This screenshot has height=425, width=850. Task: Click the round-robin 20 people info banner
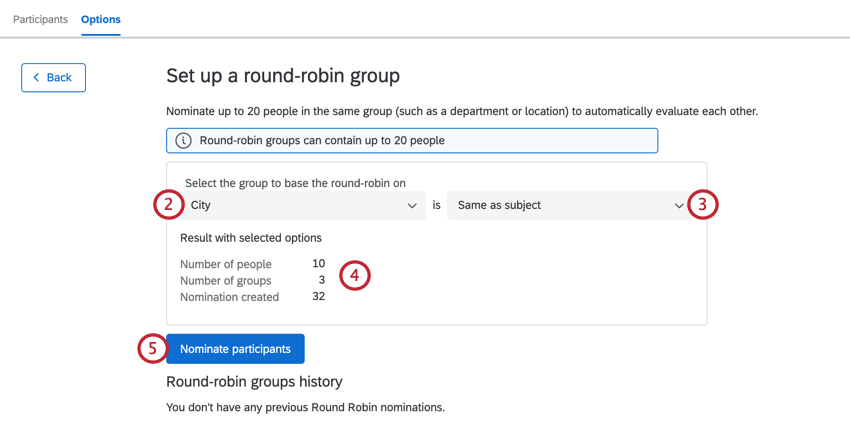pos(412,141)
